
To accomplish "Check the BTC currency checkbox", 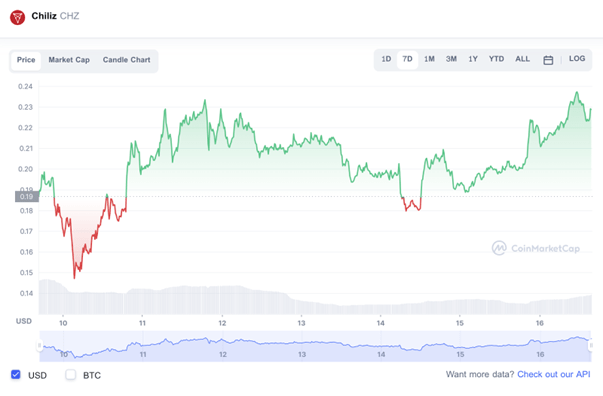I will (x=70, y=374).
